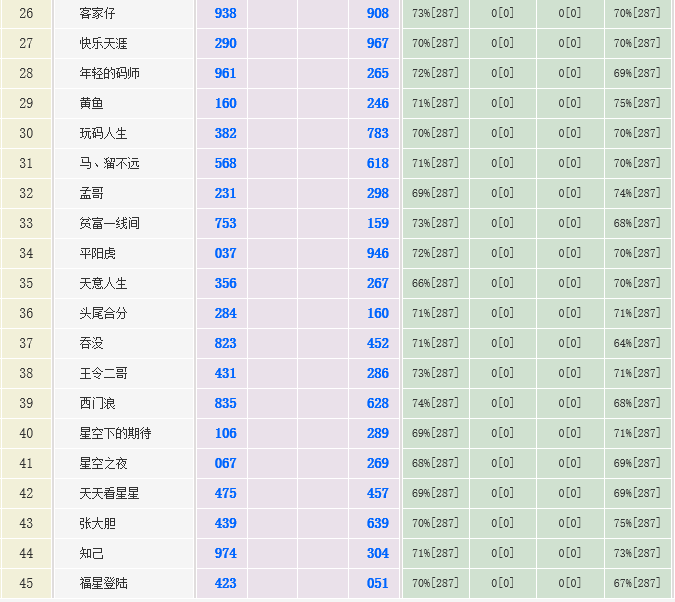Open the 平阳虎 user link
The height and width of the screenshot is (602, 675).
click(x=97, y=253)
